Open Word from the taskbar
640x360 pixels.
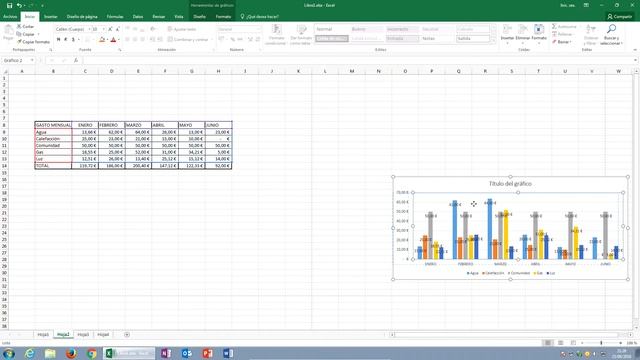[x=228, y=353]
